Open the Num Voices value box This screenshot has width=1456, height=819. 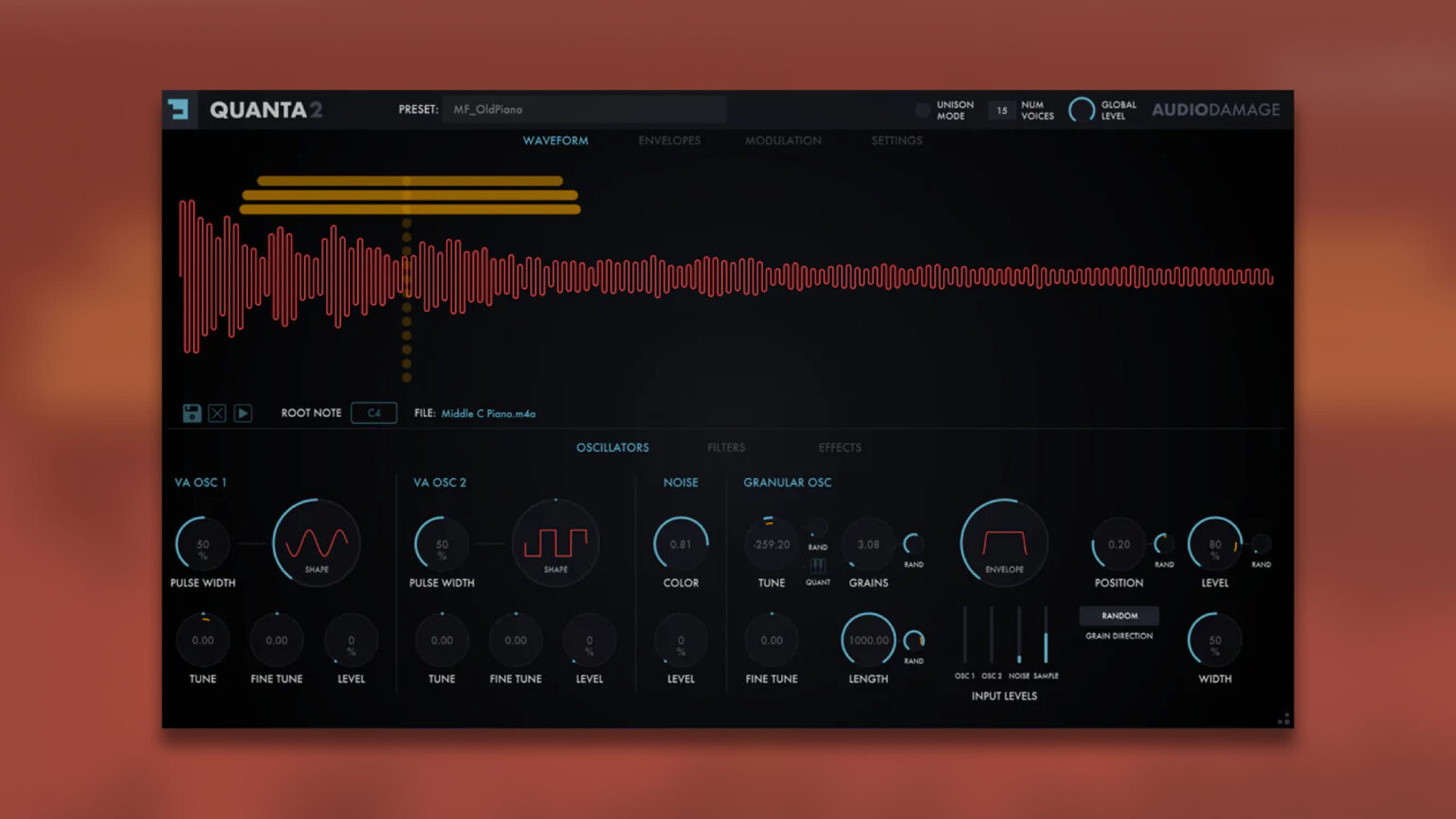point(1001,110)
